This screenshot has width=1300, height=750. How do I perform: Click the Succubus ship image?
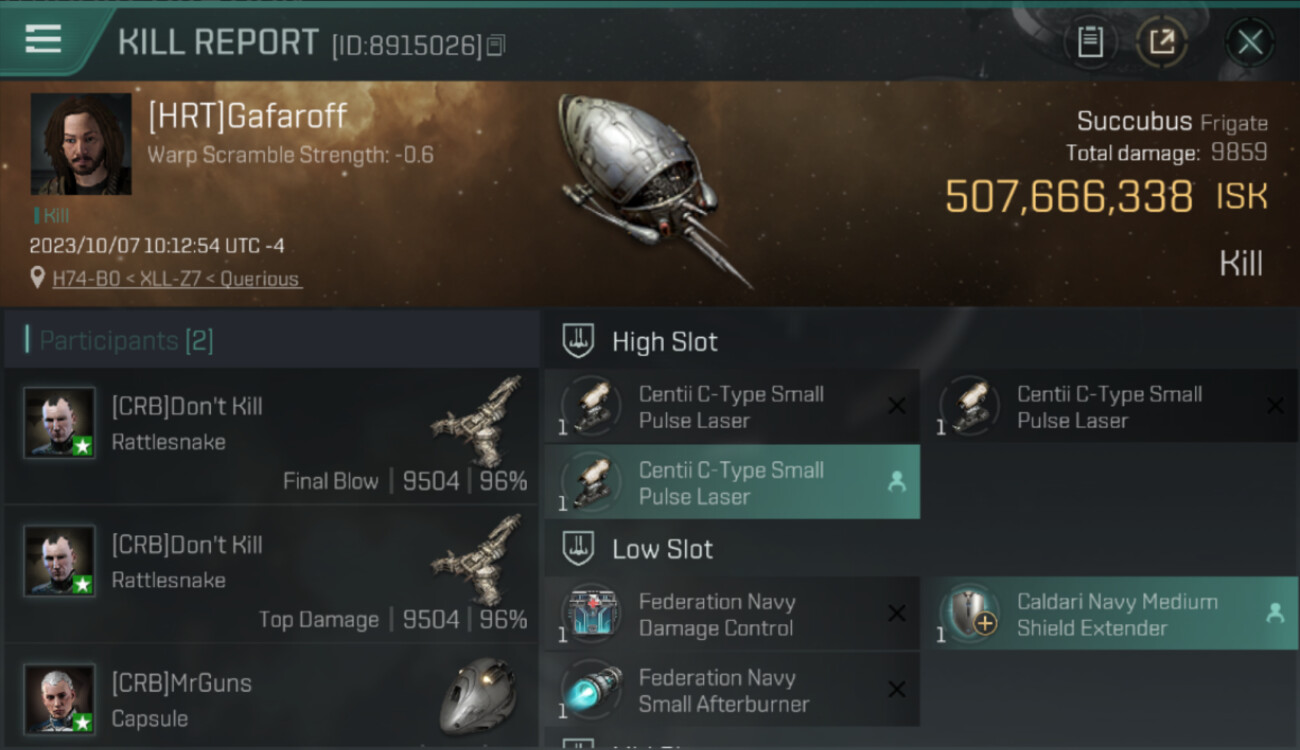pos(650,185)
